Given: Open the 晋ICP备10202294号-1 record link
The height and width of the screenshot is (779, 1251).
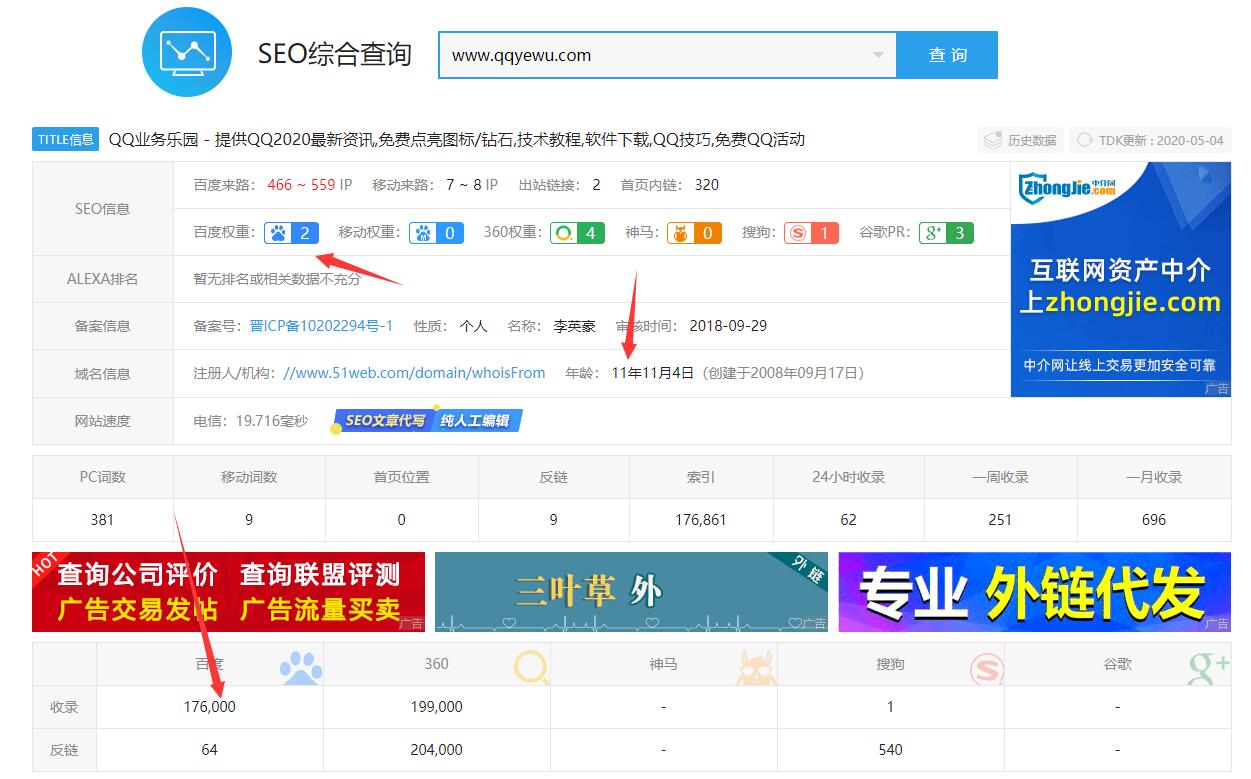Looking at the screenshot, I should point(321,326).
